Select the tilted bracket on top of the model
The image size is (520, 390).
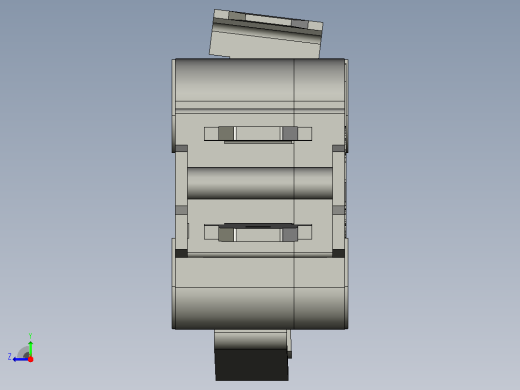[x=266, y=34]
